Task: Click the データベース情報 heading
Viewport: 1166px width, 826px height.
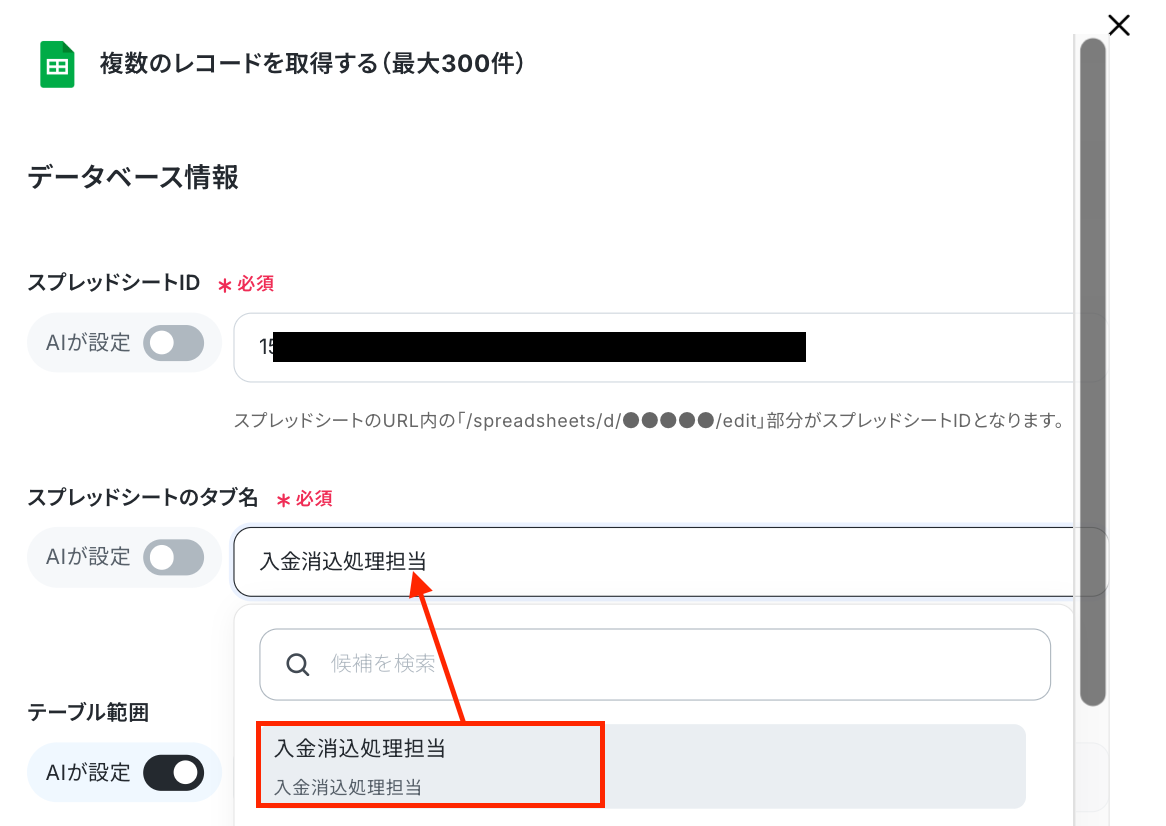Action: coord(133,178)
